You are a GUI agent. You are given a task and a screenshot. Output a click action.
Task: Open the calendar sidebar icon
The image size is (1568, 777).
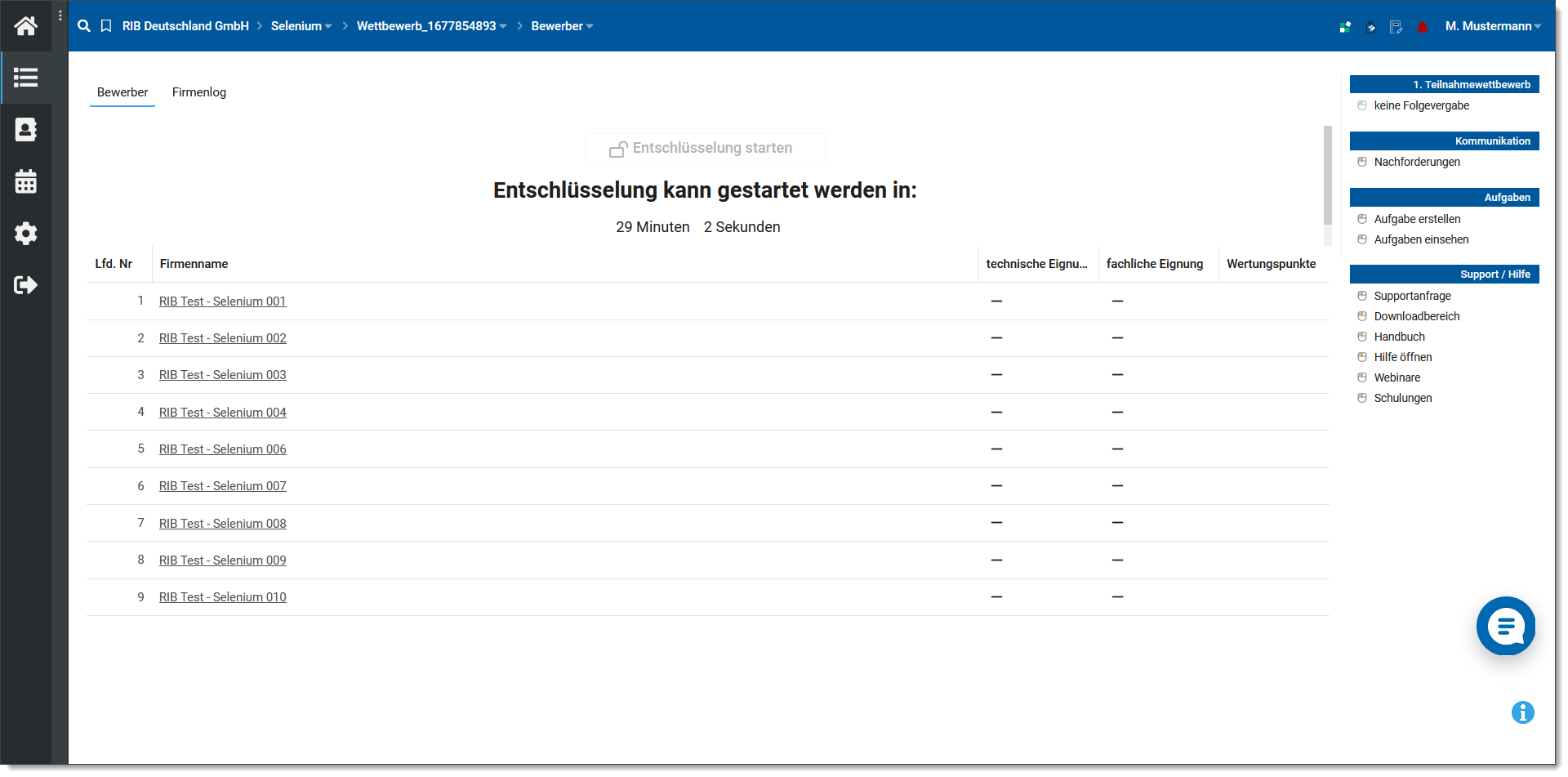pos(25,181)
